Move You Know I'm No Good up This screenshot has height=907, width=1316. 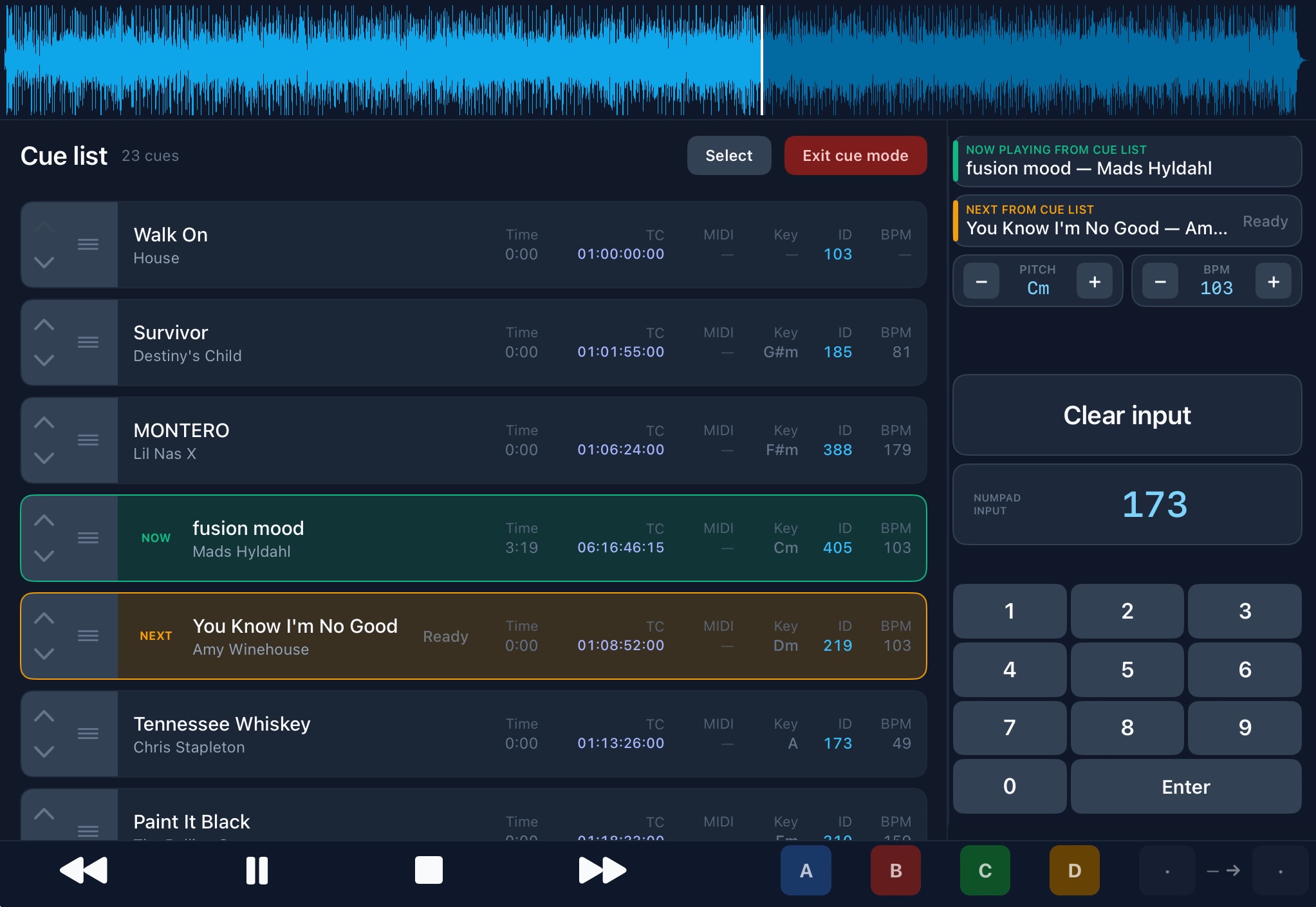[44, 617]
